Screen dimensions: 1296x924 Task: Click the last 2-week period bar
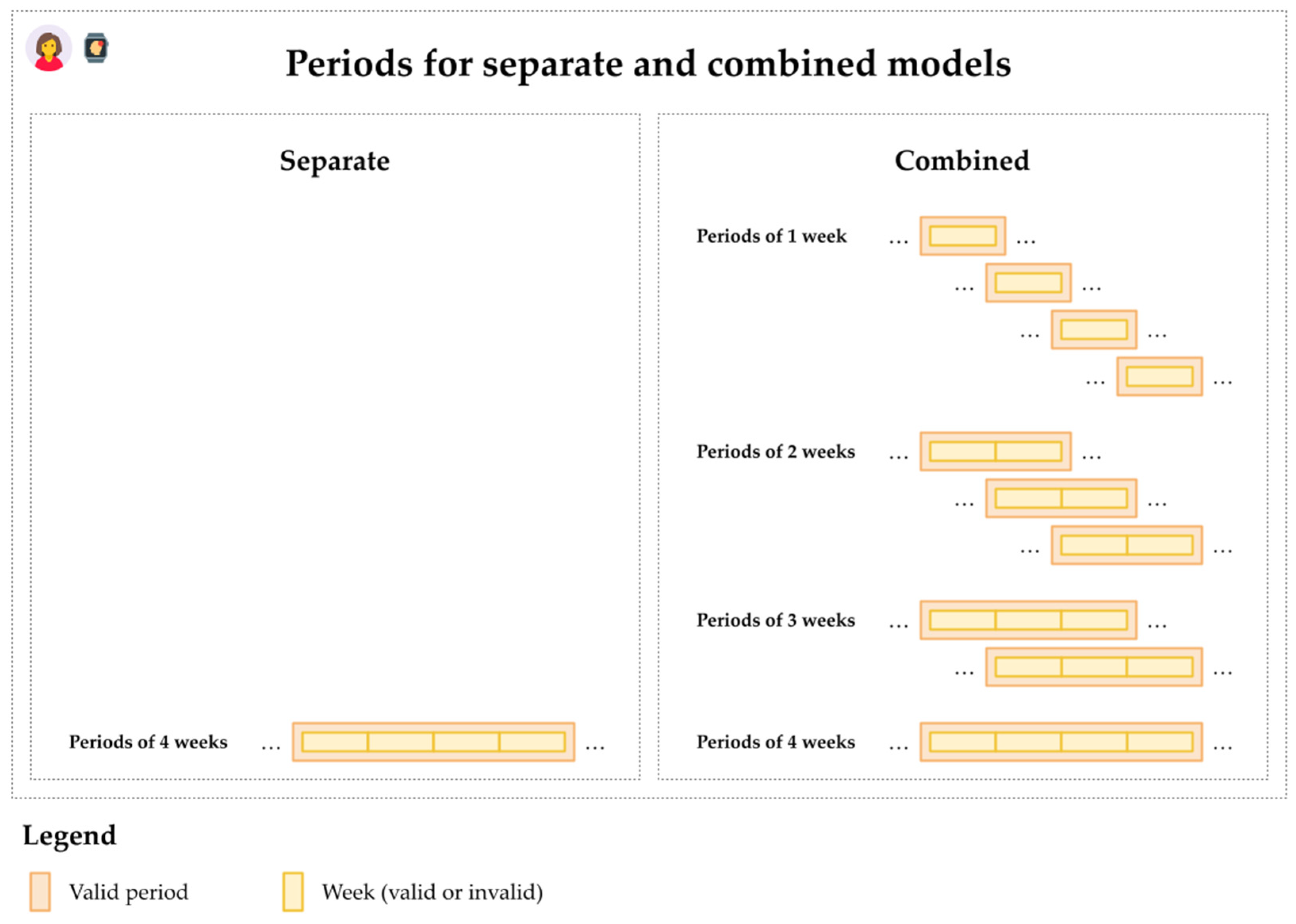click(1126, 545)
